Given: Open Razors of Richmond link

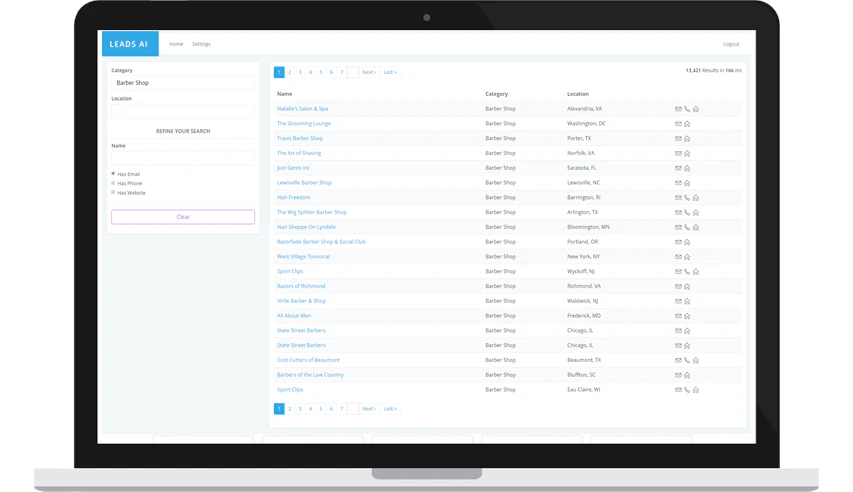Looking at the screenshot, I should [x=301, y=286].
